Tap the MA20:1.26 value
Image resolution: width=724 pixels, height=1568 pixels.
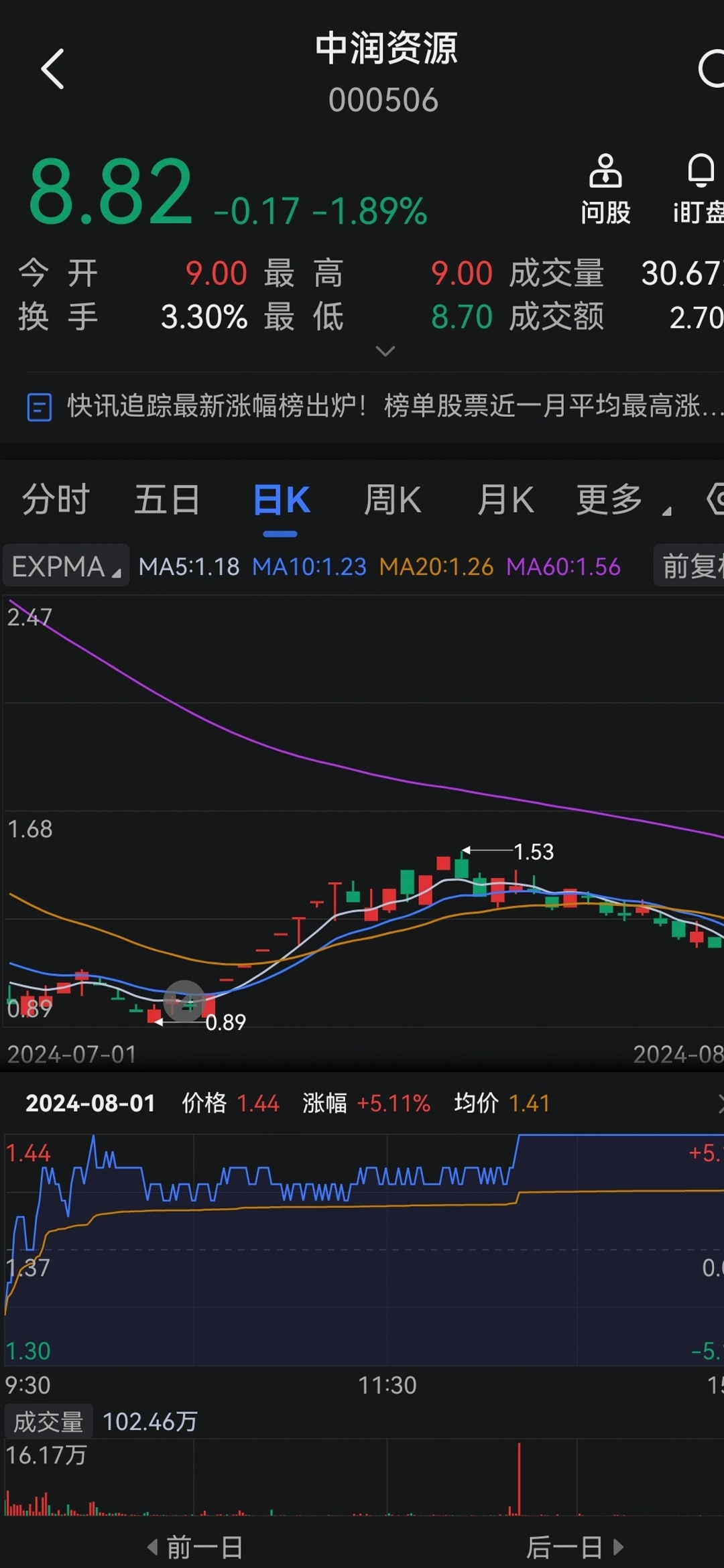pos(436,567)
